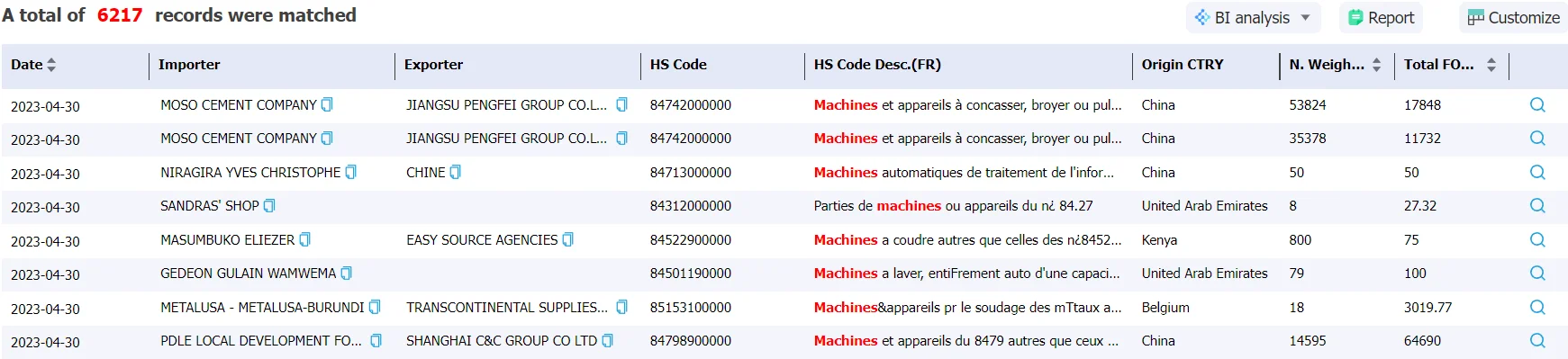The width and height of the screenshot is (1568, 359).
Task: Open exporter CHINE
Action: pyautogui.click(x=426, y=173)
